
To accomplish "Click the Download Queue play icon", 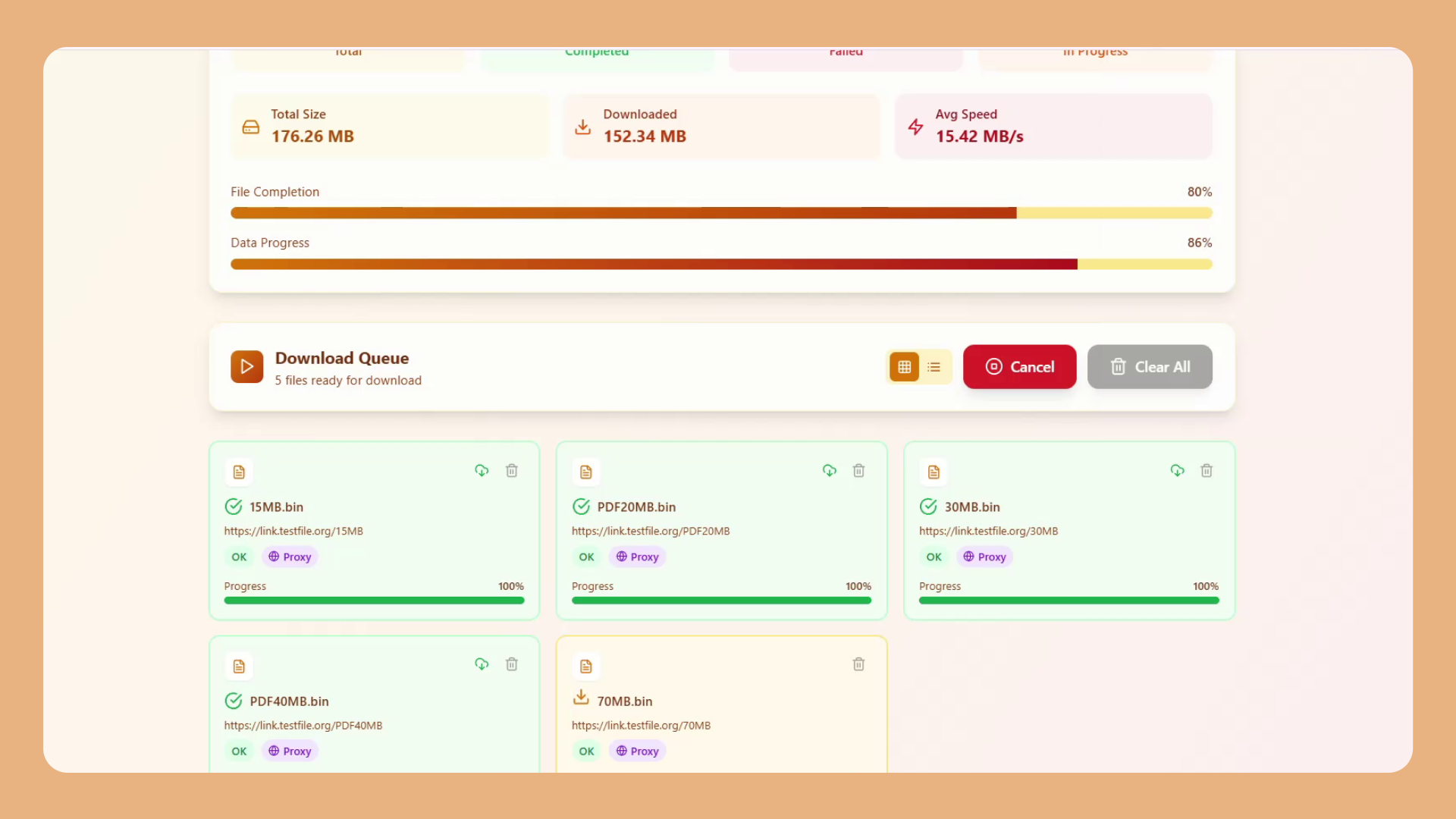I will click(246, 367).
